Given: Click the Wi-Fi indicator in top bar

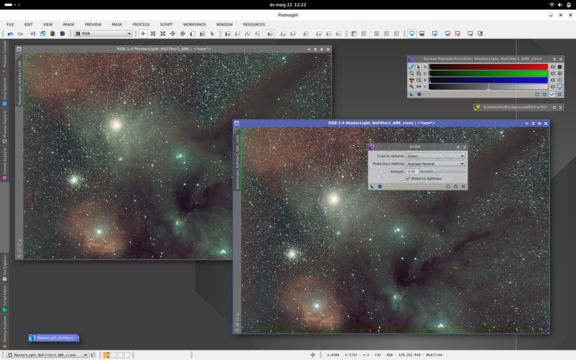Looking at the screenshot, I should [x=552, y=5].
